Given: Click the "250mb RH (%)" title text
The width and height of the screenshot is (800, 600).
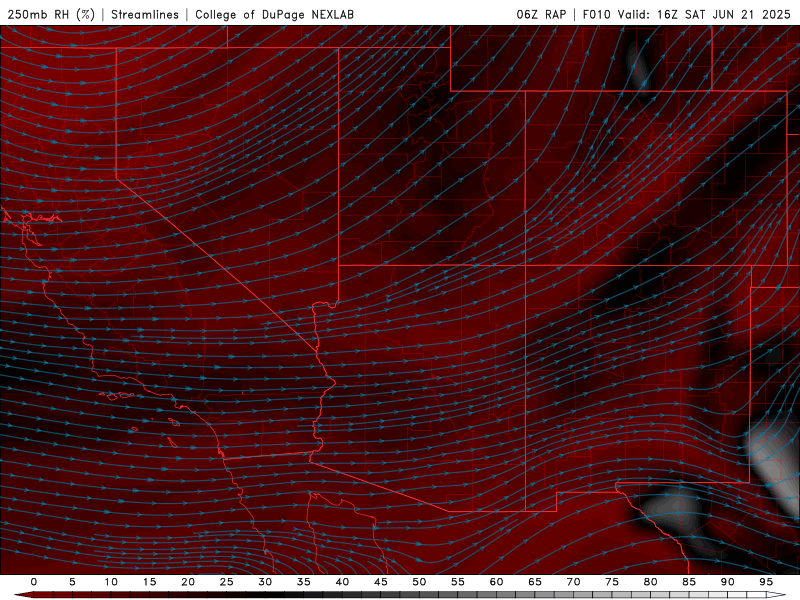Looking at the screenshot, I should (x=51, y=14).
